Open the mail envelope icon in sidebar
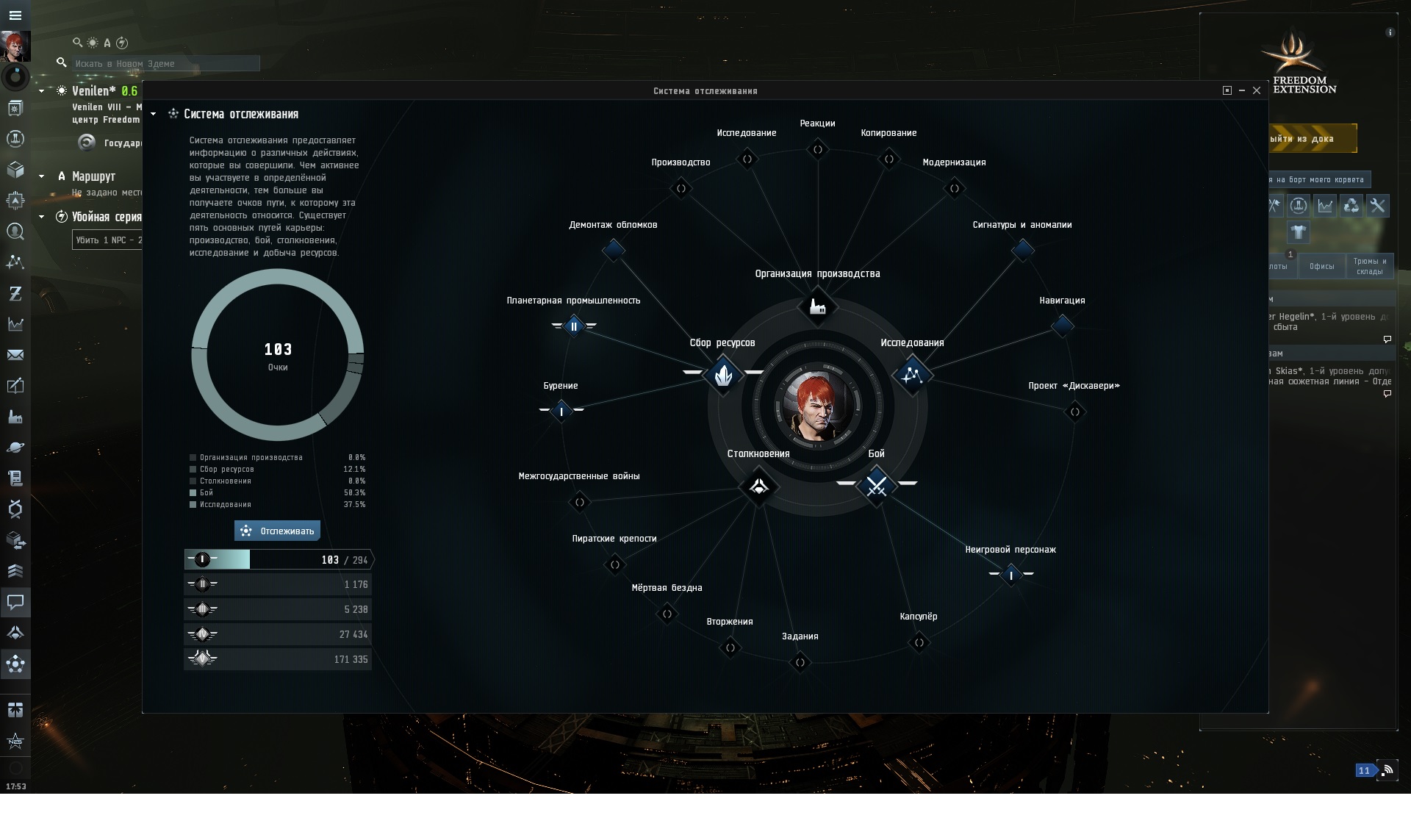Screen dimensions: 1411x840 coord(15,355)
